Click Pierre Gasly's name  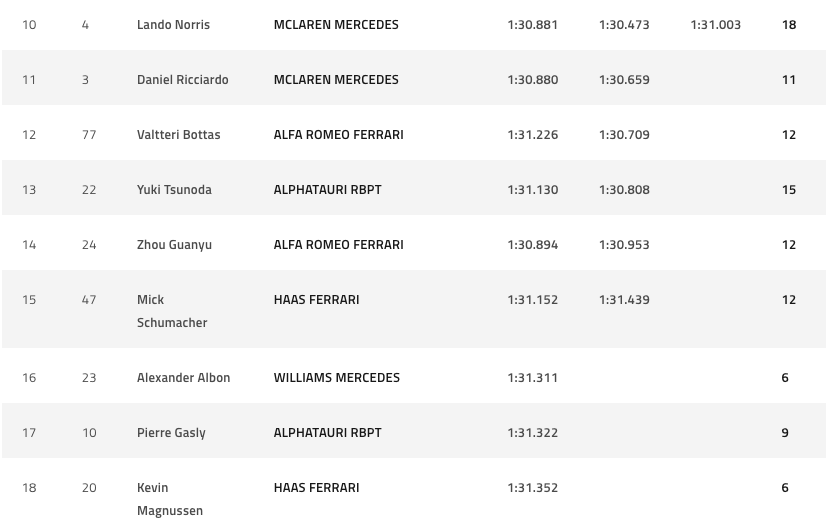point(171,433)
